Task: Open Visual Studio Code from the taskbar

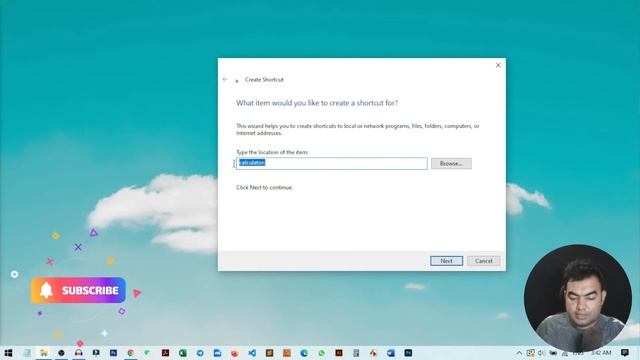Action: point(252,353)
